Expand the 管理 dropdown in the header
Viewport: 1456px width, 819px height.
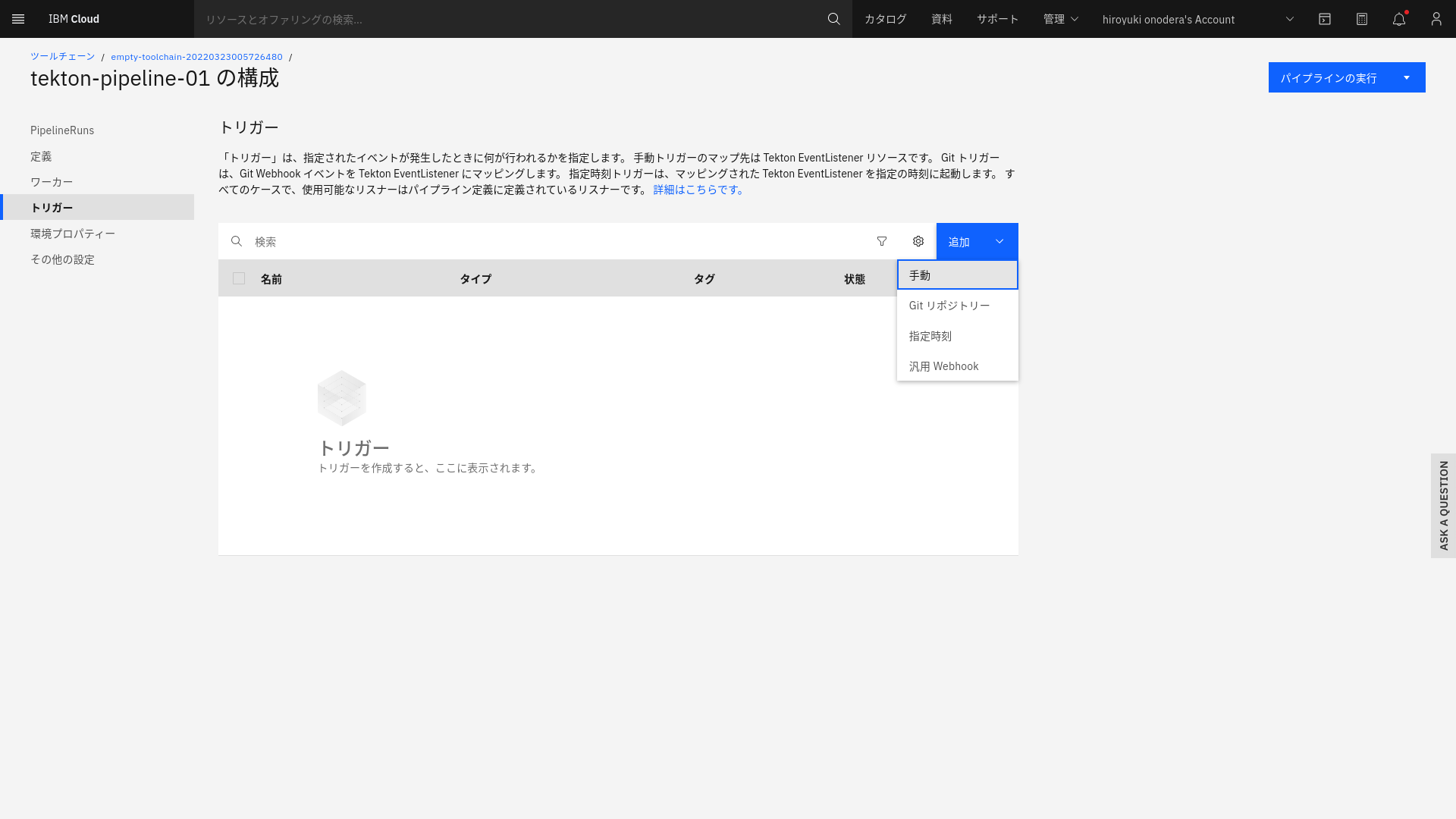click(1060, 19)
